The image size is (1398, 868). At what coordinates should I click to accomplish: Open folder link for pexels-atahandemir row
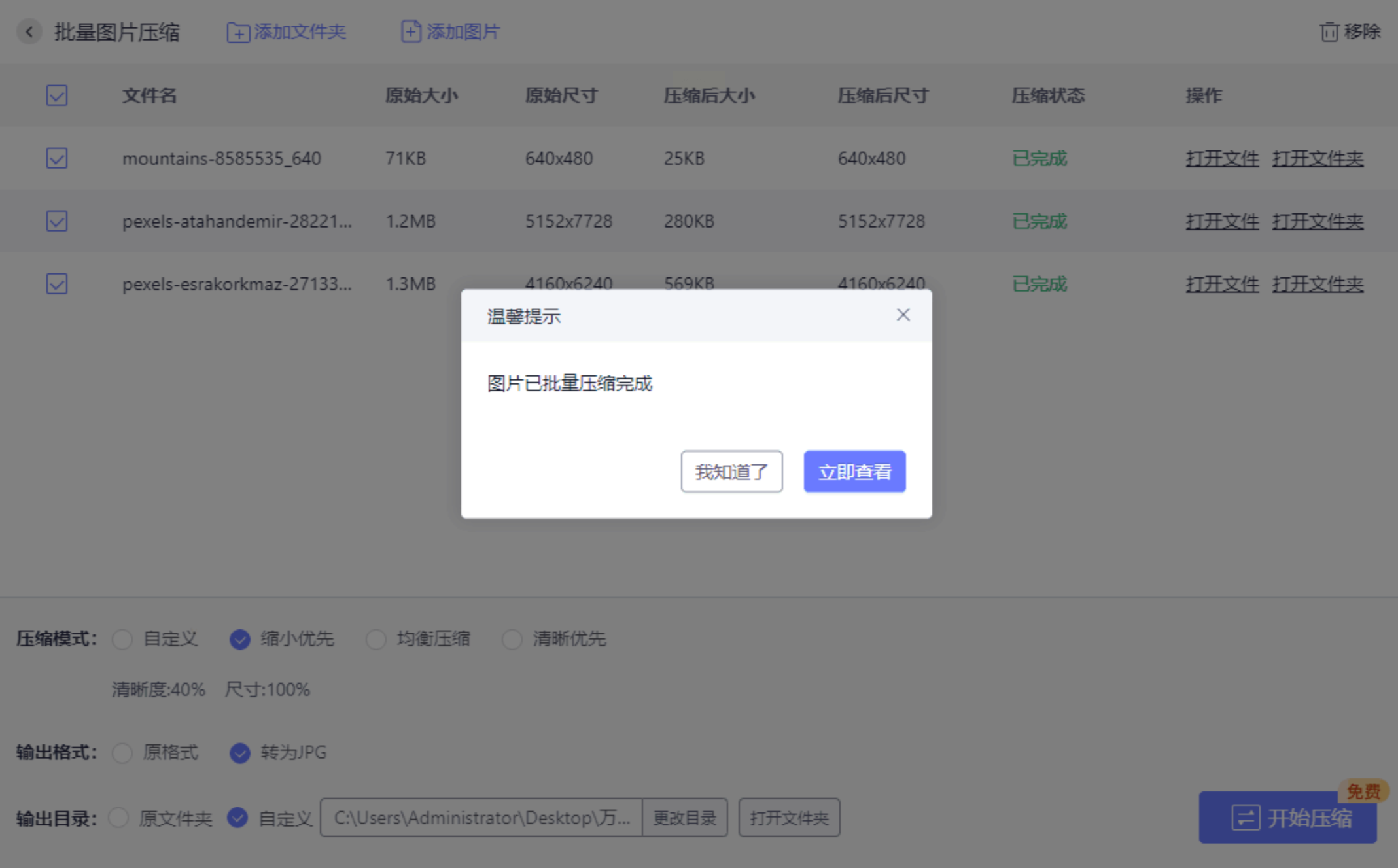[x=1317, y=221]
